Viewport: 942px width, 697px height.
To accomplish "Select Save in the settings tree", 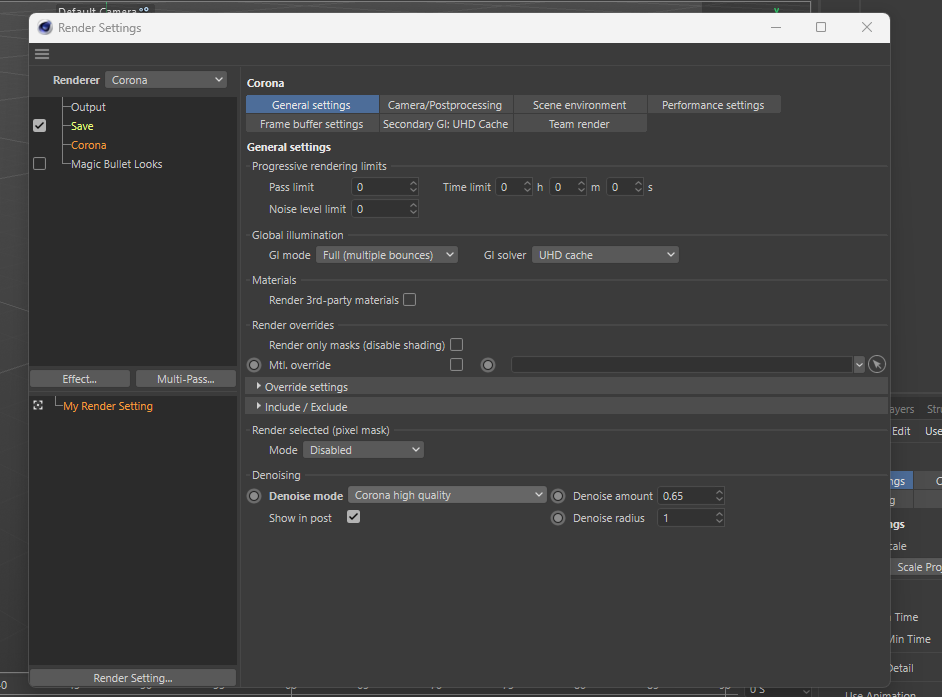I will click(x=82, y=126).
